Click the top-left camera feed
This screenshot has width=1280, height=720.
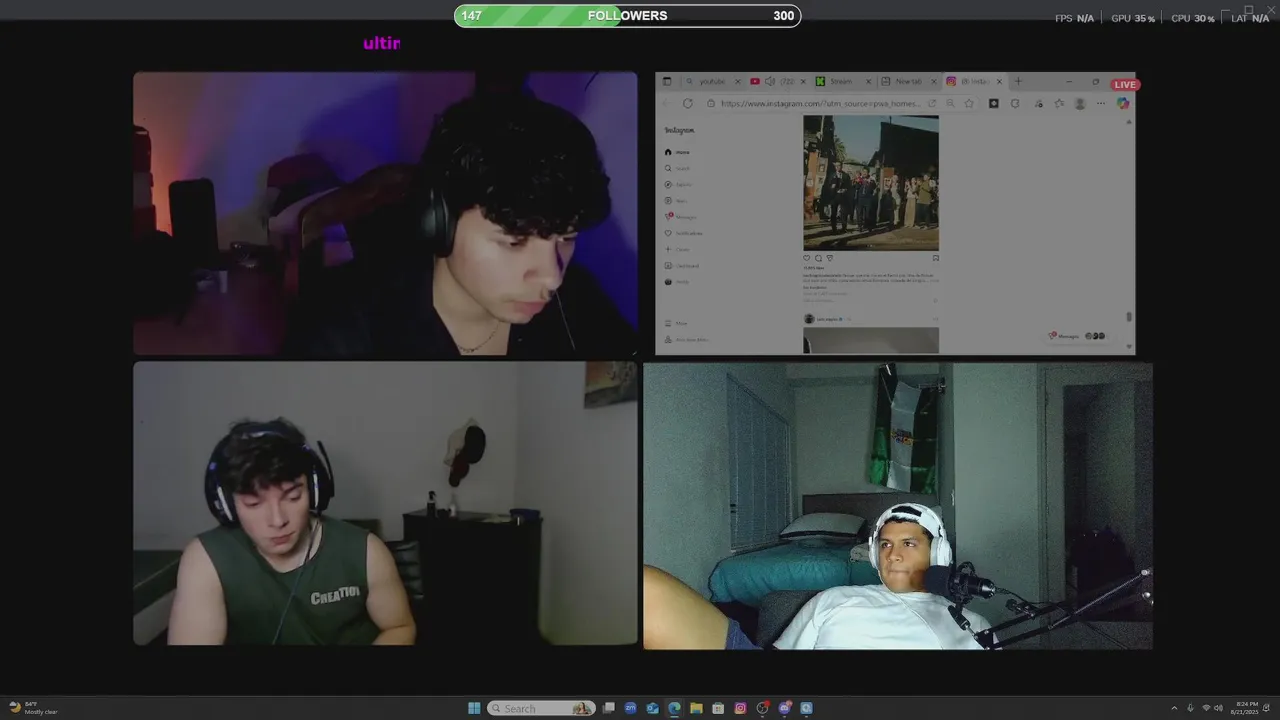point(385,213)
